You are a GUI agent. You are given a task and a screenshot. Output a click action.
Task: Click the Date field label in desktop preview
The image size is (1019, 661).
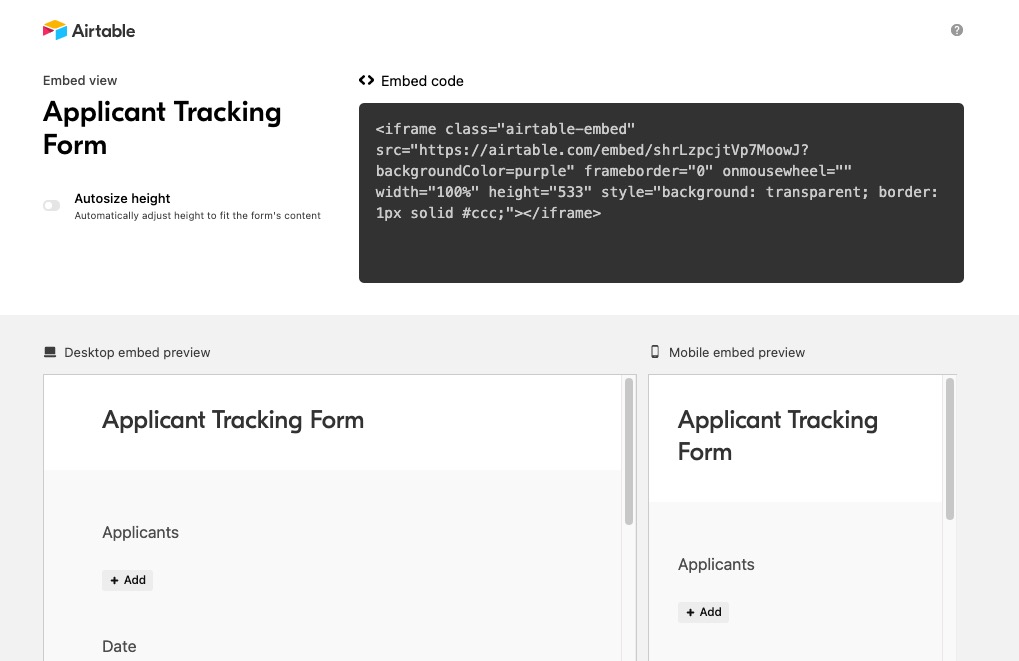click(119, 646)
